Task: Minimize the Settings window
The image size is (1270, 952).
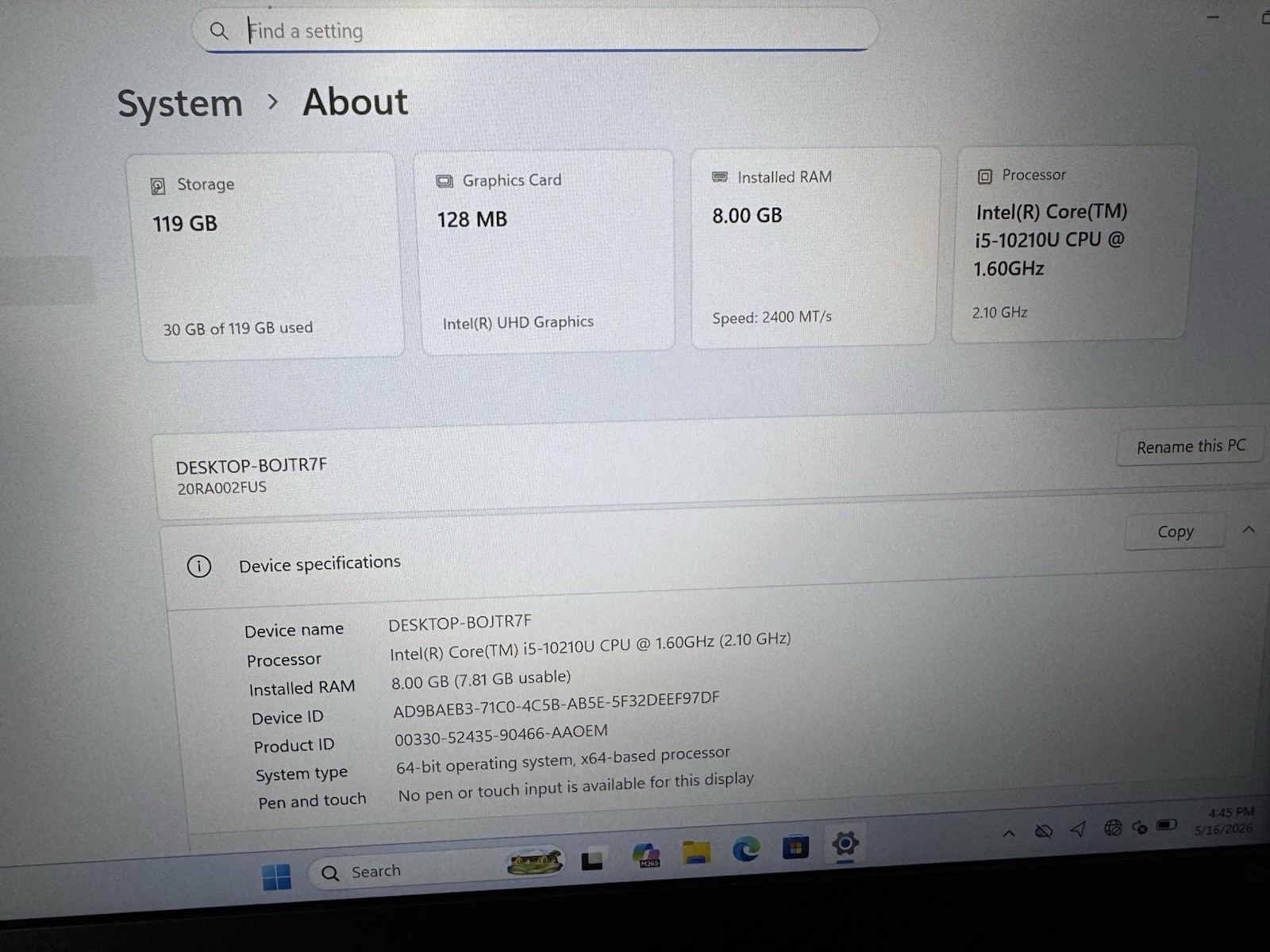Action: click(x=1213, y=17)
